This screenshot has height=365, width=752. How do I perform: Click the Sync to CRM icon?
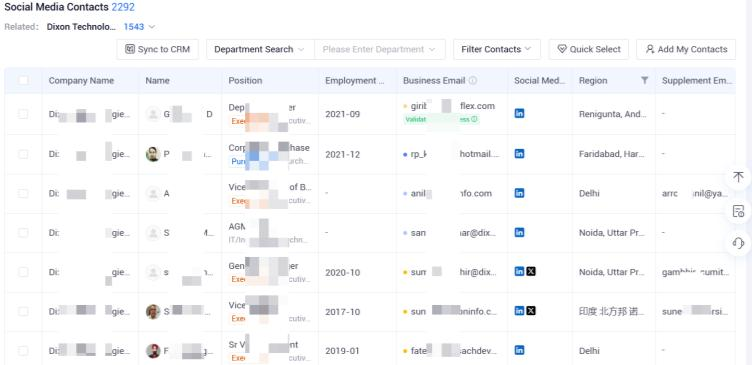[129, 49]
